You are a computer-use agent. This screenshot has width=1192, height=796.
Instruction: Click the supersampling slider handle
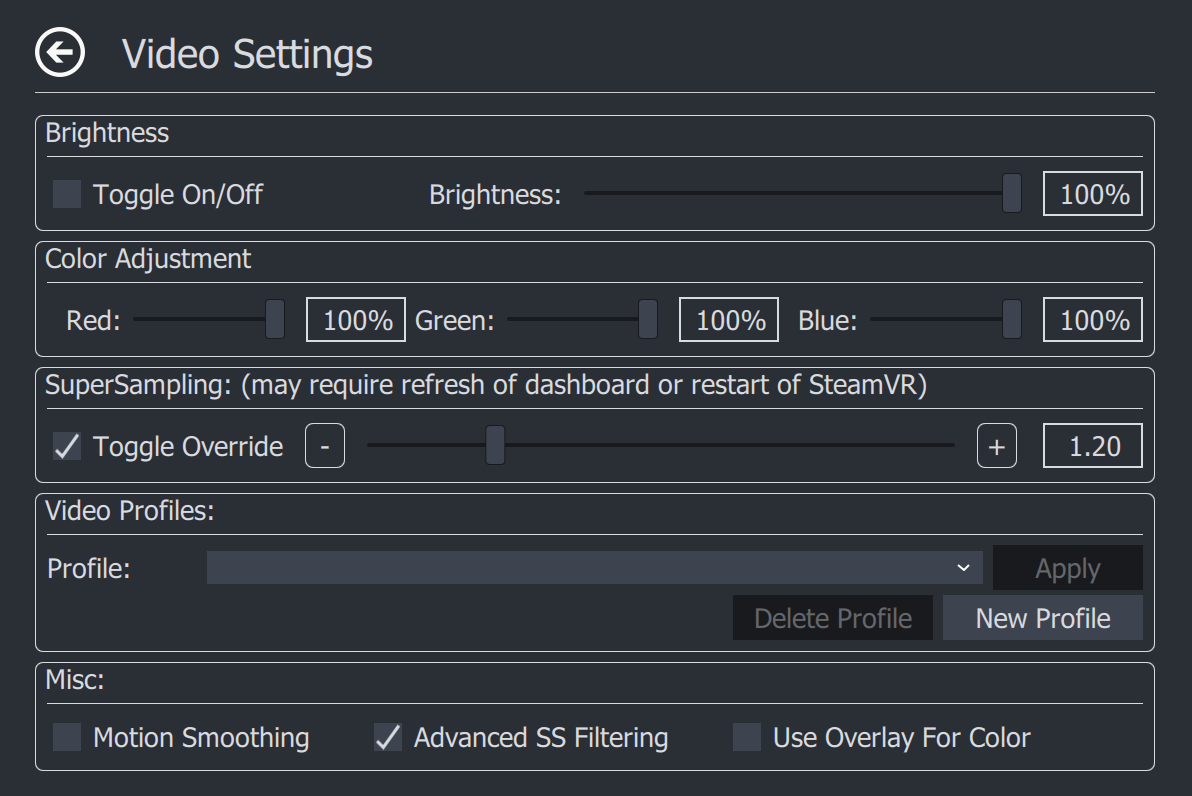pyautogui.click(x=495, y=446)
